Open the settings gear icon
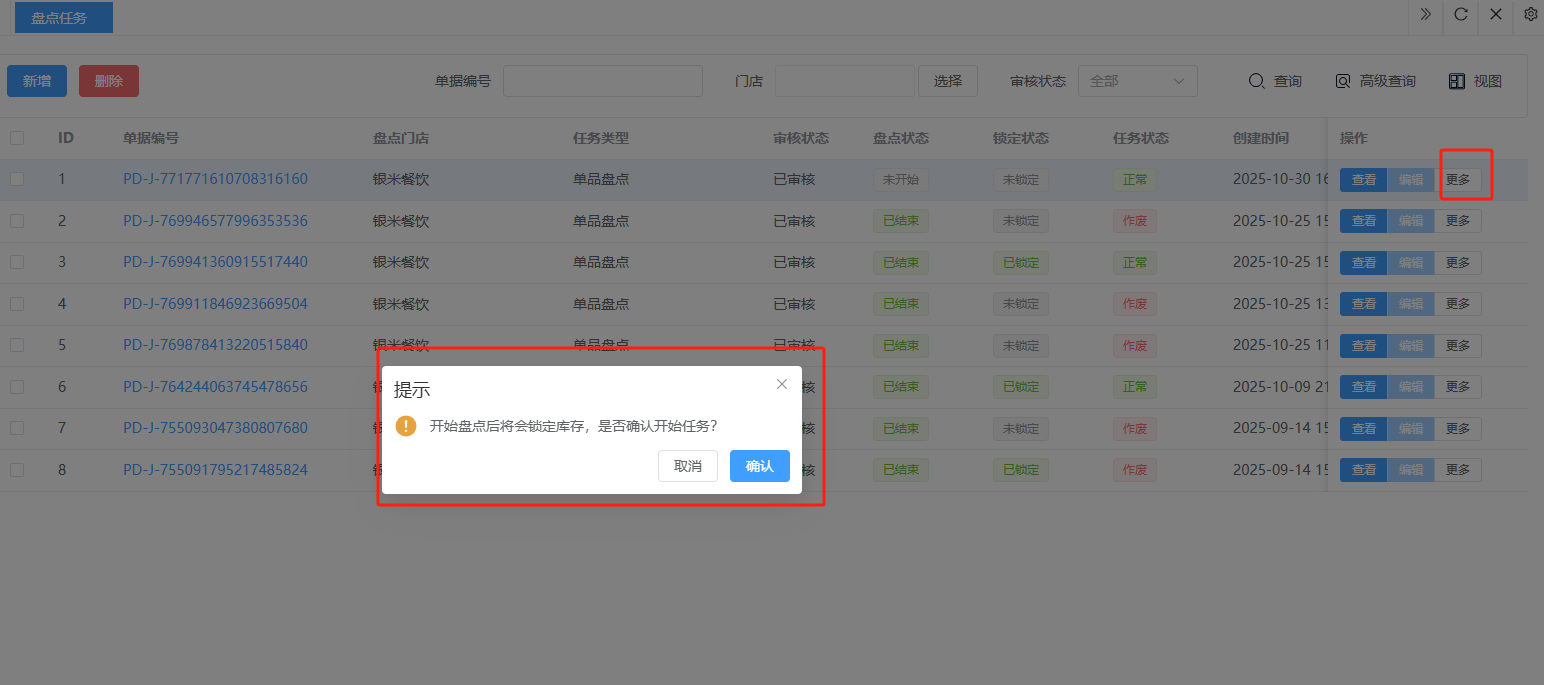The image size is (1544, 685). click(1531, 14)
